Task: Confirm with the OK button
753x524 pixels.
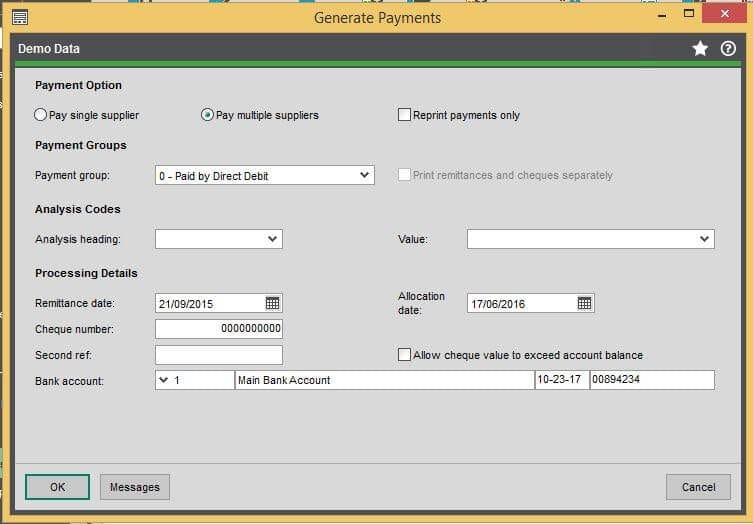Action: [x=57, y=487]
